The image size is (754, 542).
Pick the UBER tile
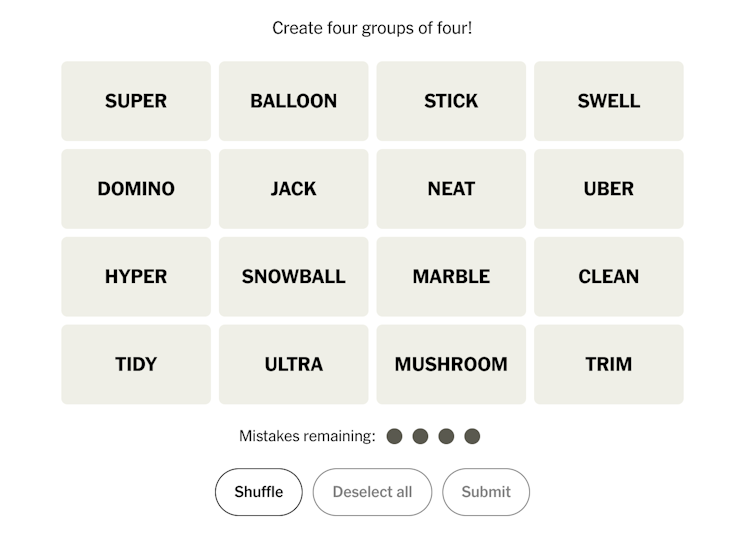[608, 189]
